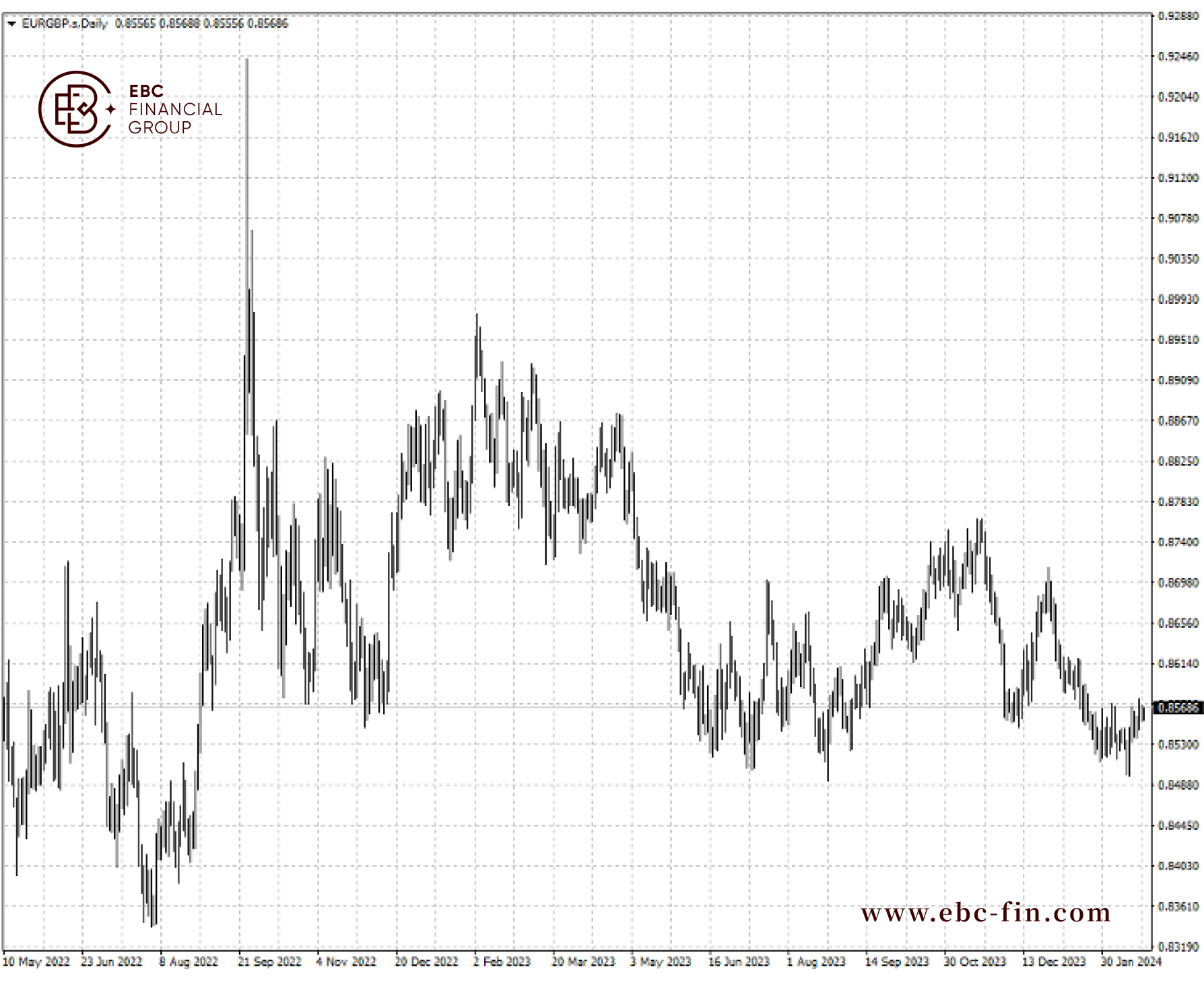This screenshot has width=1204, height=986.
Task: Click the 0.90350 price scale label
Action: pyautogui.click(x=1178, y=259)
